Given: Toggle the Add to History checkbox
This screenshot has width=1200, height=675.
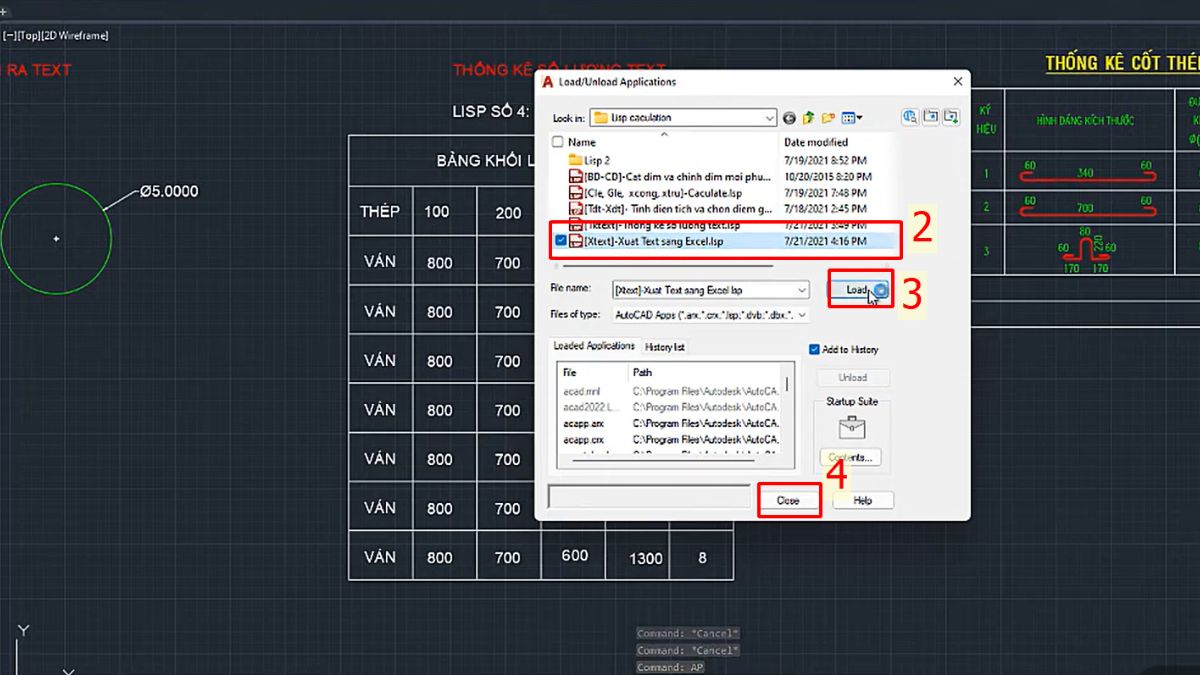Looking at the screenshot, I should (x=814, y=349).
